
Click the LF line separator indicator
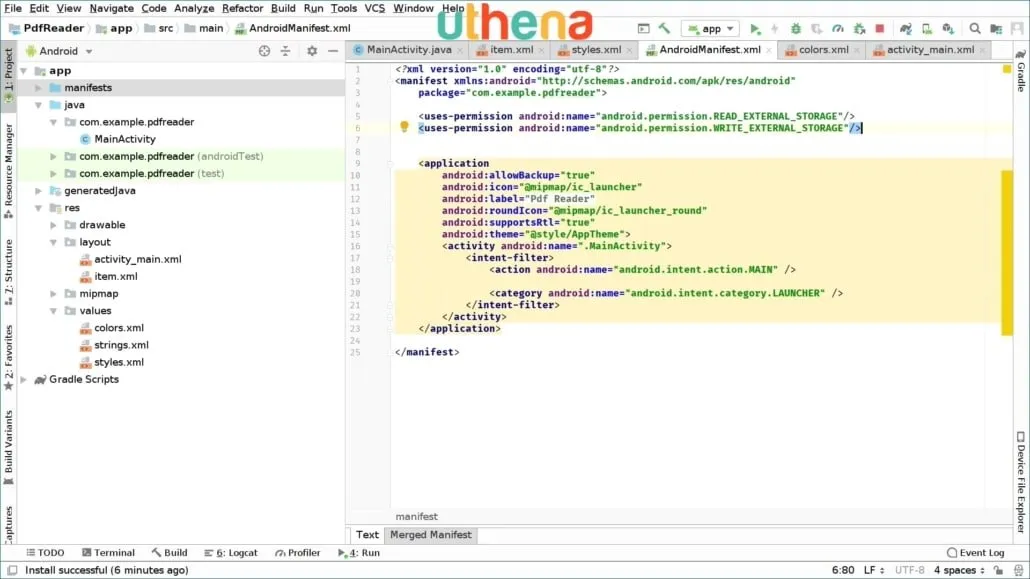pos(873,570)
